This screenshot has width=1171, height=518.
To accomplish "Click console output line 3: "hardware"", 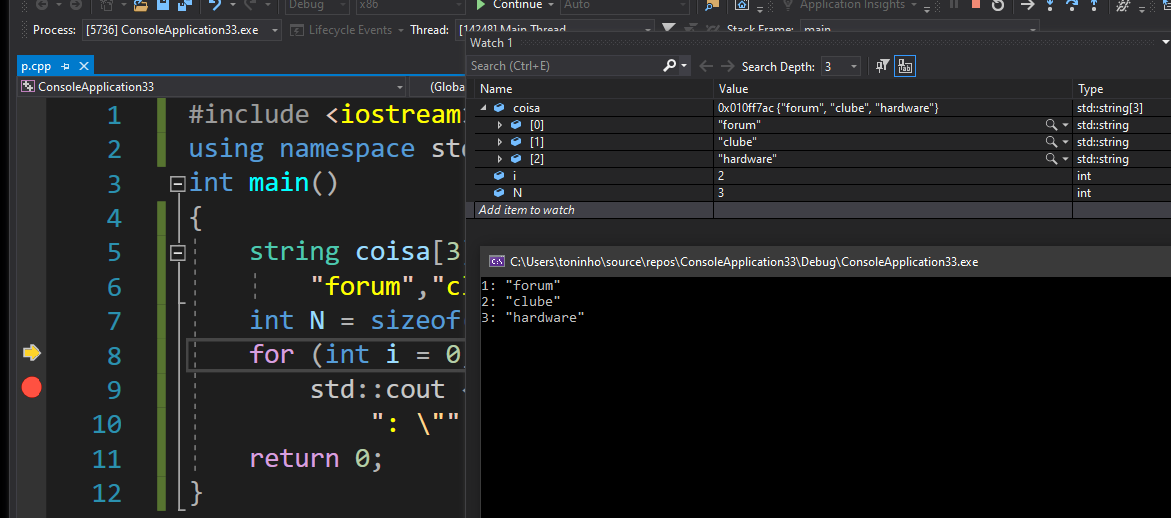I will 533,318.
